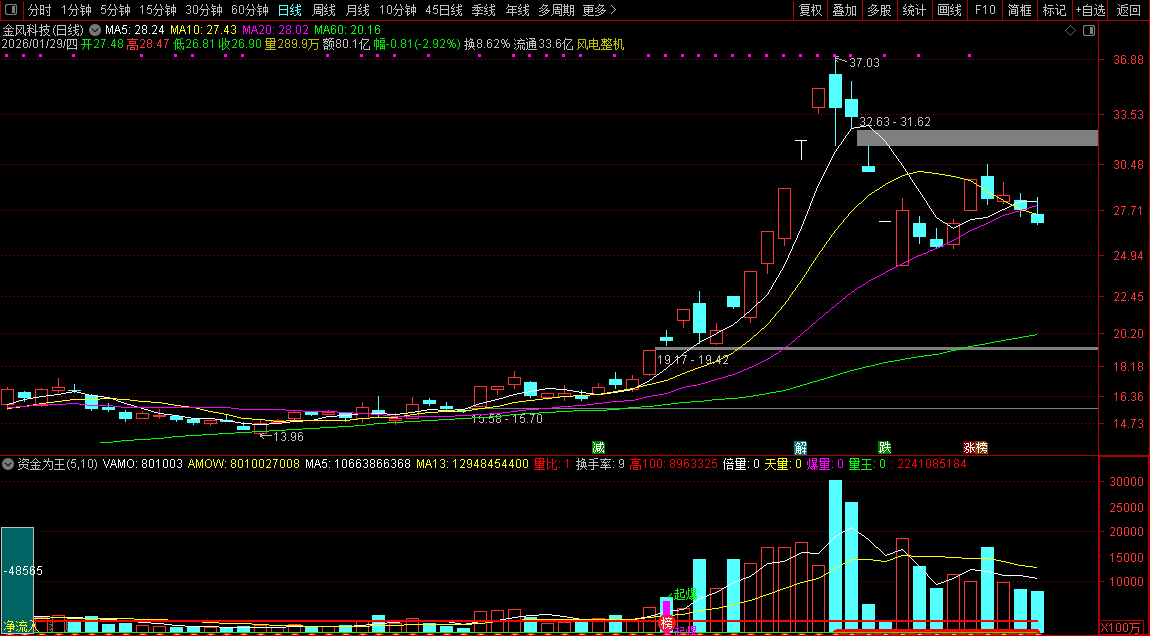Add stock with +自选 button
This screenshot has height=636, width=1150.
pos(1091,10)
